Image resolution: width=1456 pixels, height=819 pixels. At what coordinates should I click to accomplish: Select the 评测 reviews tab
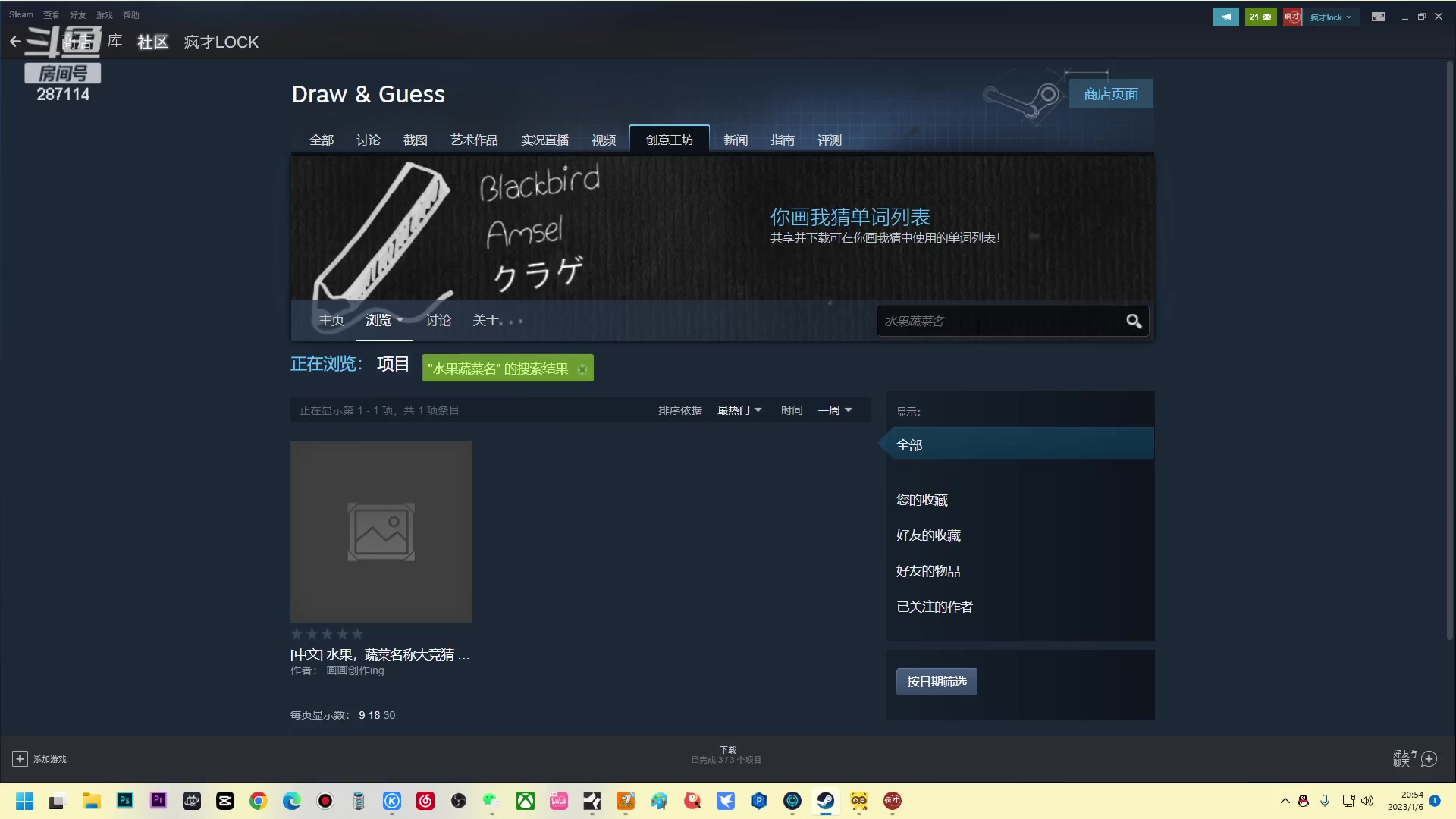[830, 140]
